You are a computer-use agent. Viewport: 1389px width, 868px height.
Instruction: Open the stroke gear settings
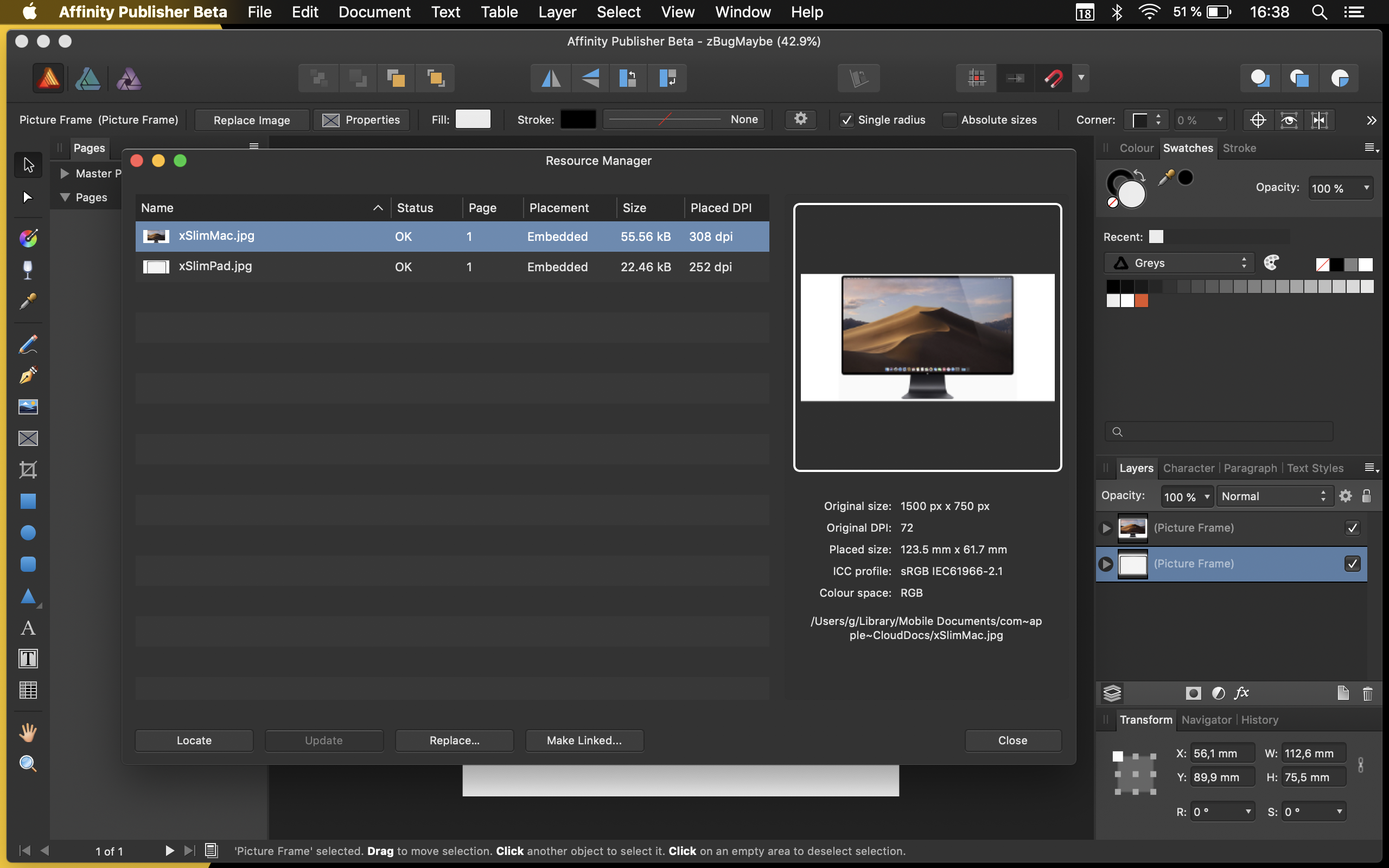[x=801, y=119]
